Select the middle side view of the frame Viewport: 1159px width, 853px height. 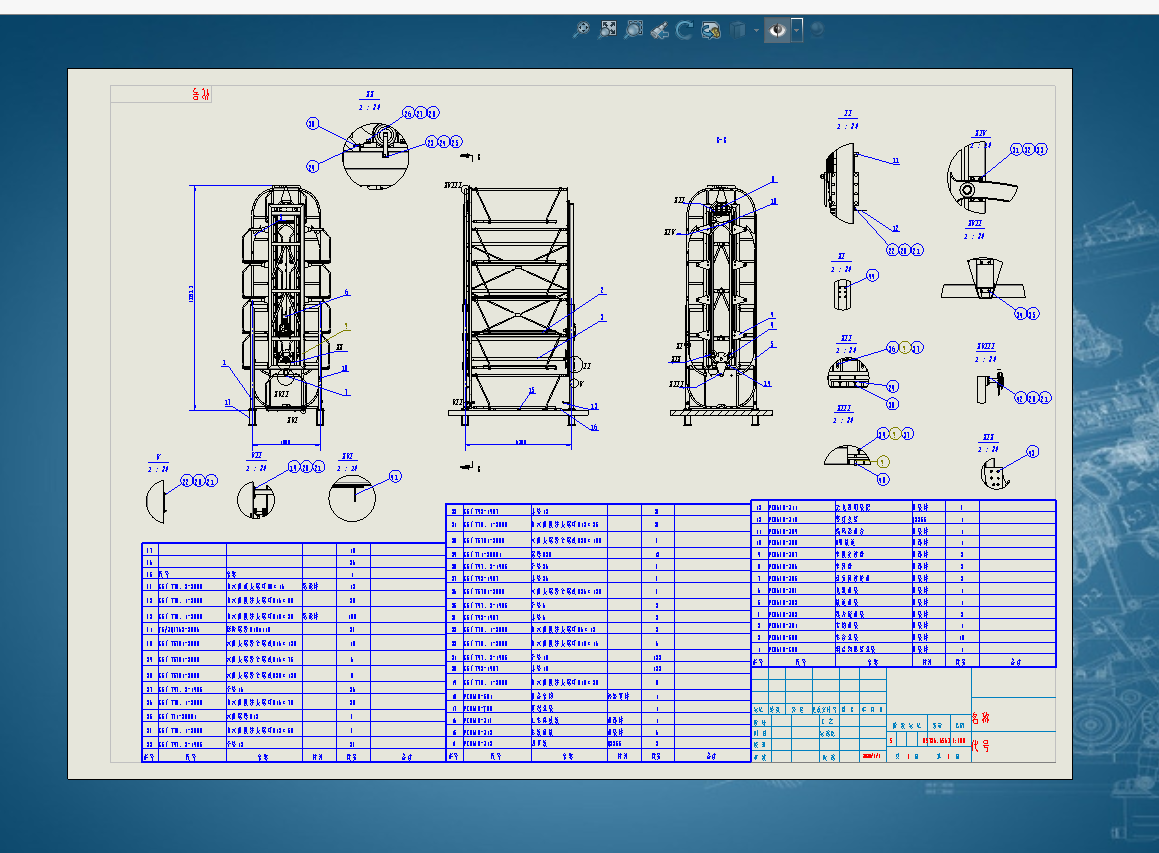click(x=517, y=305)
